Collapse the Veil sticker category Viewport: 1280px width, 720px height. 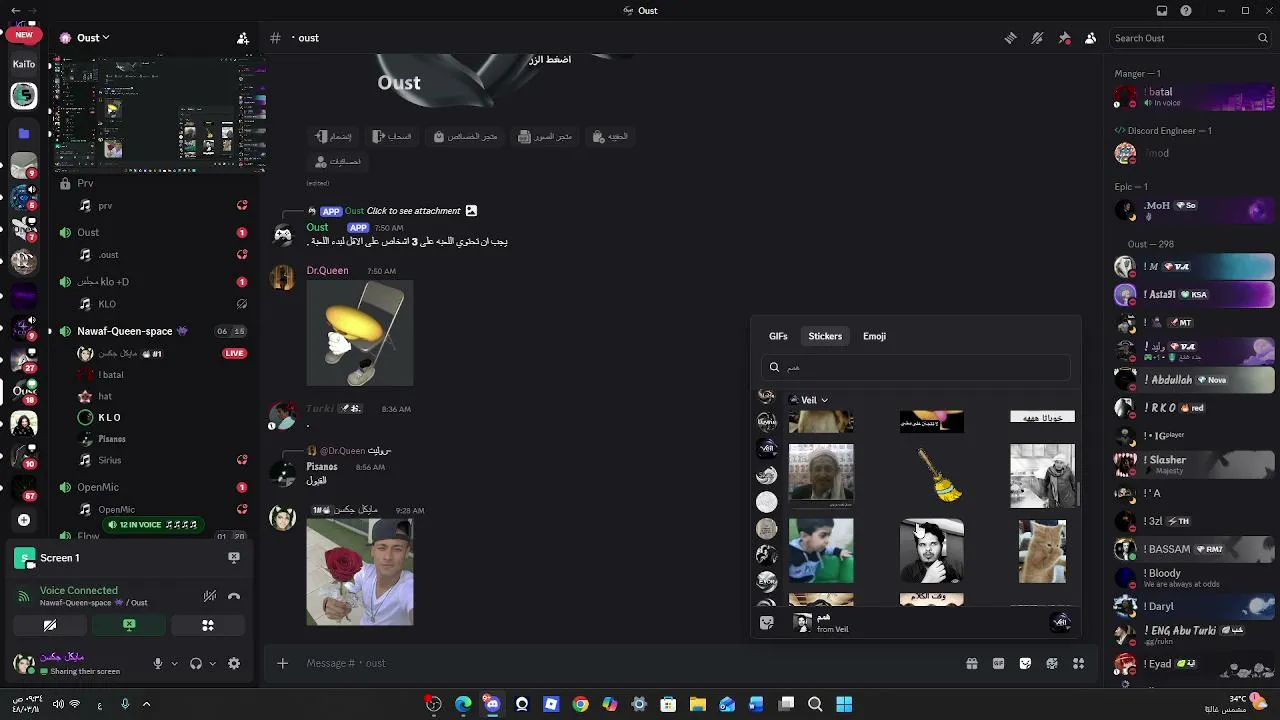(x=809, y=400)
